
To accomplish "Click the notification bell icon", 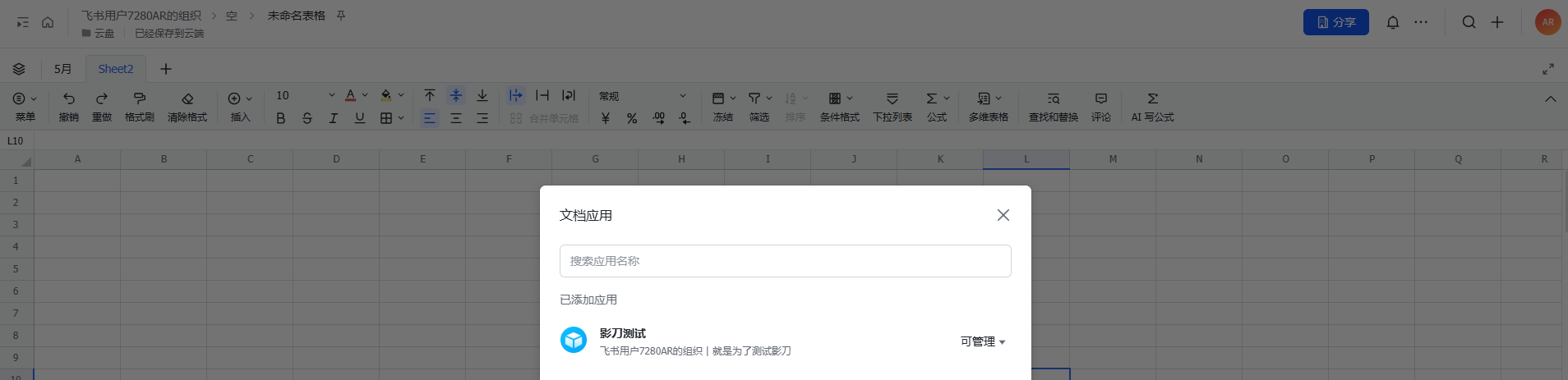I will tap(1392, 22).
